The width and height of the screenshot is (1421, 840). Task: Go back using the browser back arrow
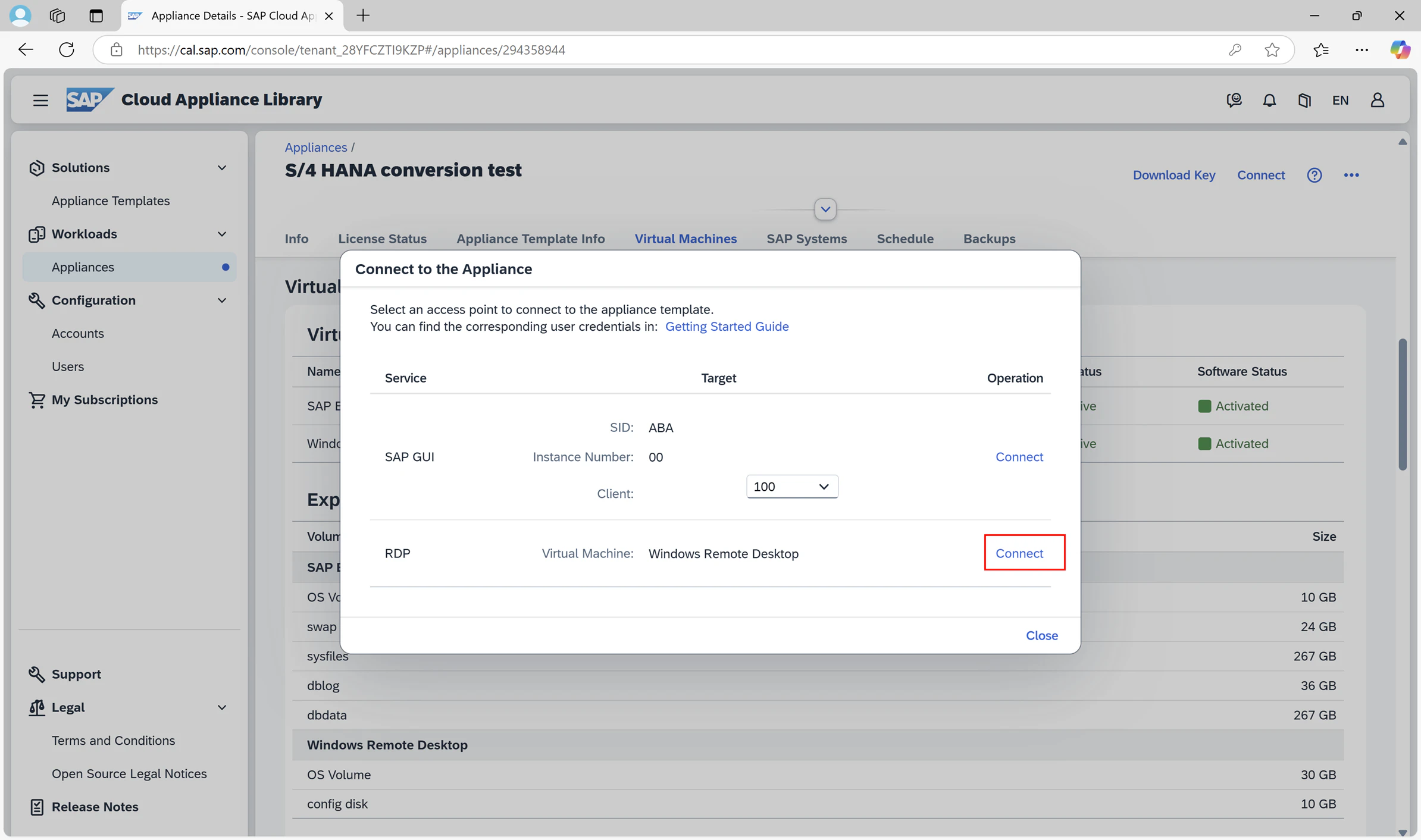click(26, 49)
